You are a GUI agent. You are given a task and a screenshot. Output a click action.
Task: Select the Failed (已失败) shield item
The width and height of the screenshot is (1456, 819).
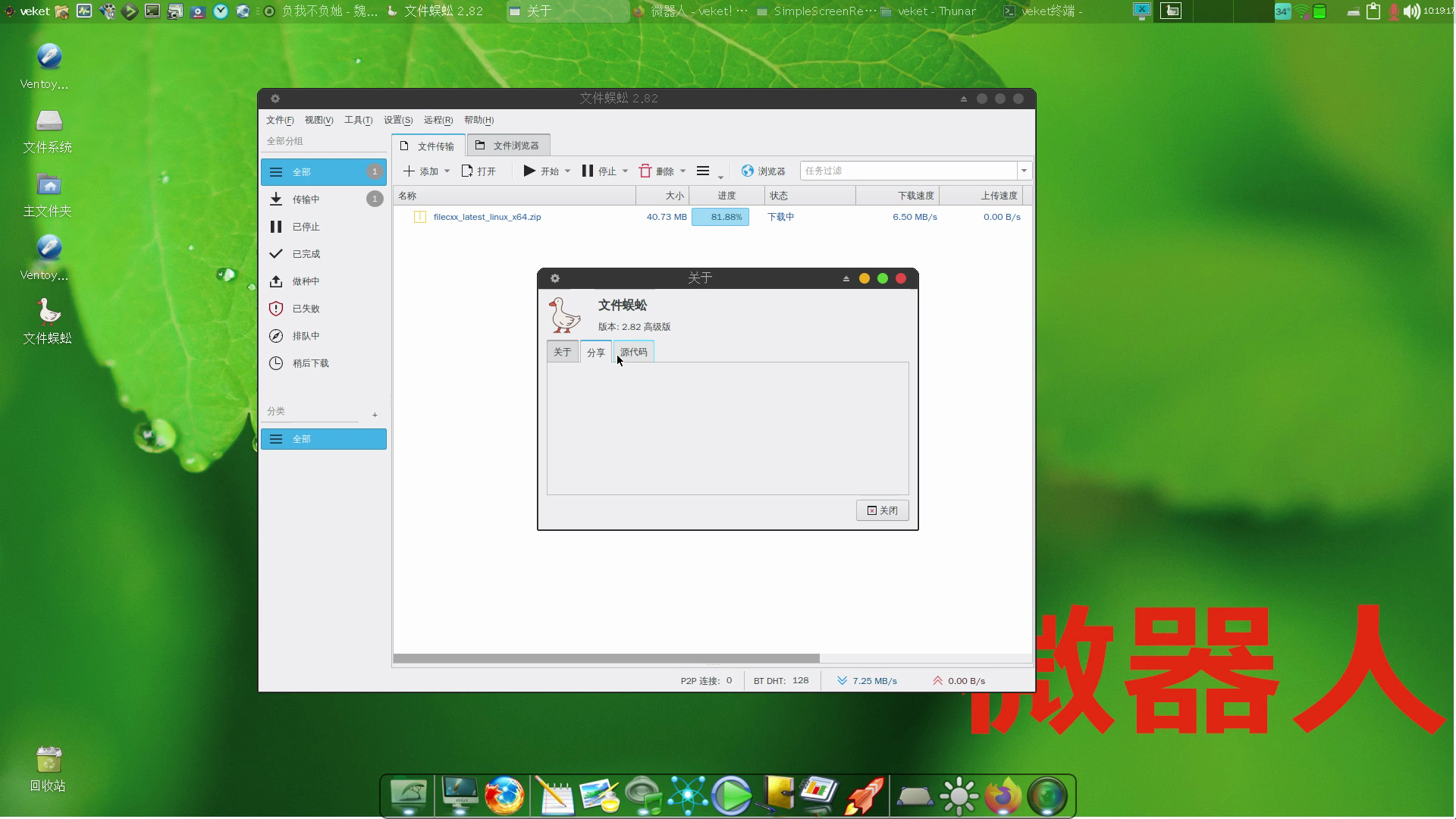pyautogui.click(x=306, y=309)
